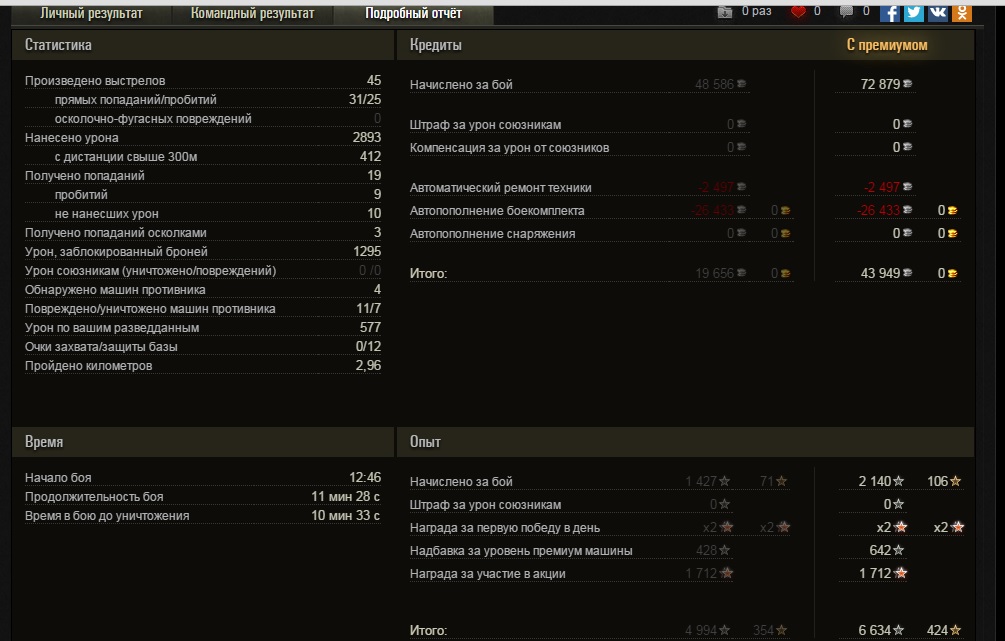Click the shots fired value 45
The height and width of the screenshot is (641, 1005).
[374, 81]
